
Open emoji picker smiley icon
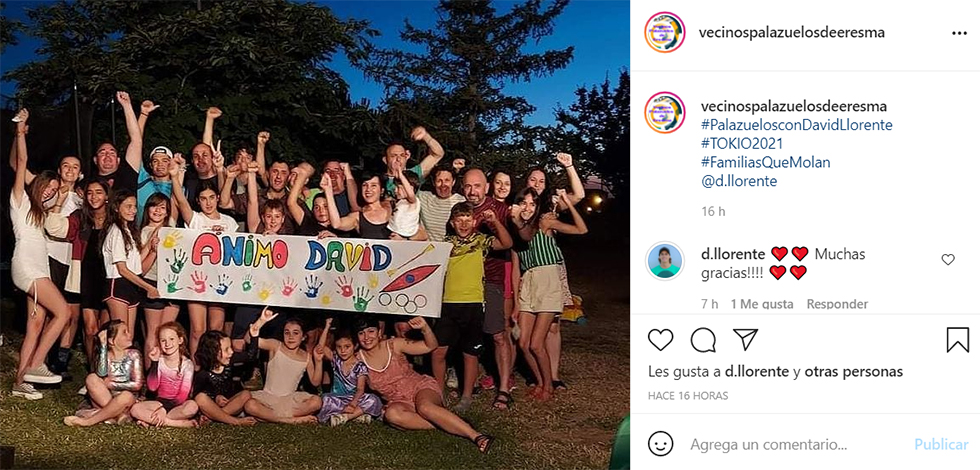660,444
